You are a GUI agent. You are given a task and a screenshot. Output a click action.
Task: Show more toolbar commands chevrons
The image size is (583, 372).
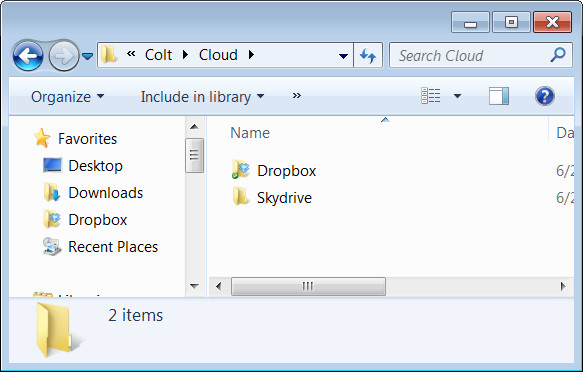296,96
